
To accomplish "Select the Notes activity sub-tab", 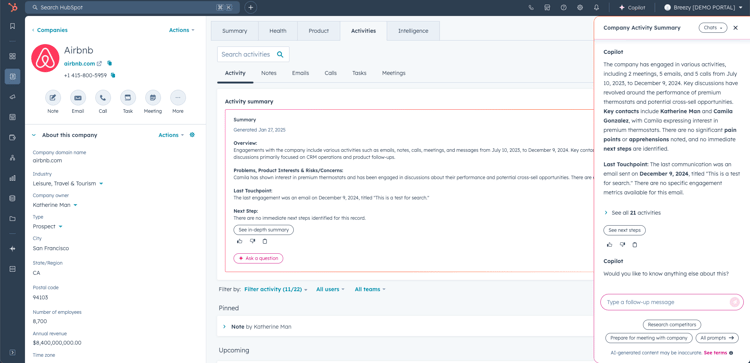I will pyautogui.click(x=269, y=73).
